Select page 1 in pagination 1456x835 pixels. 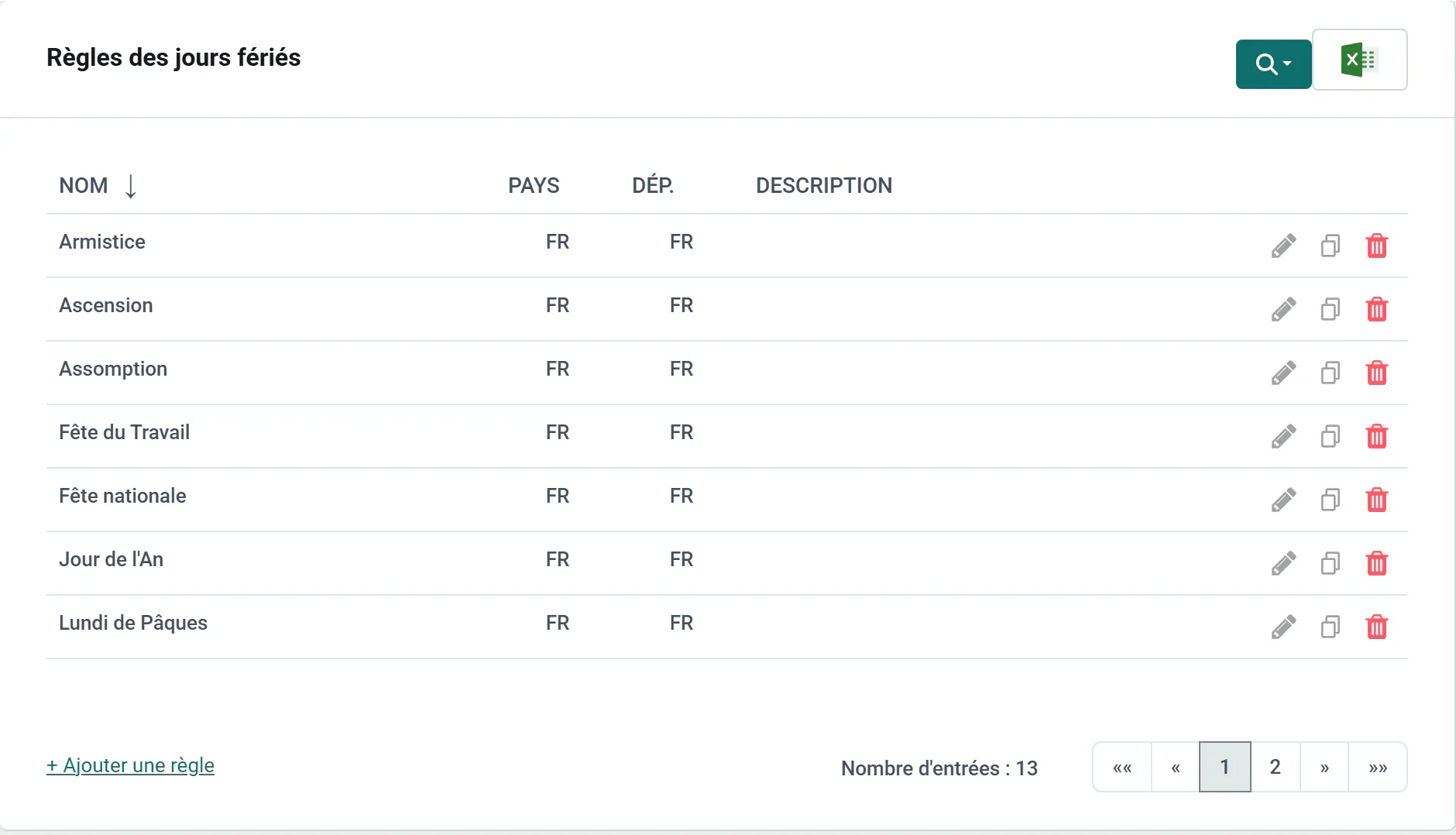click(x=1224, y=767)
